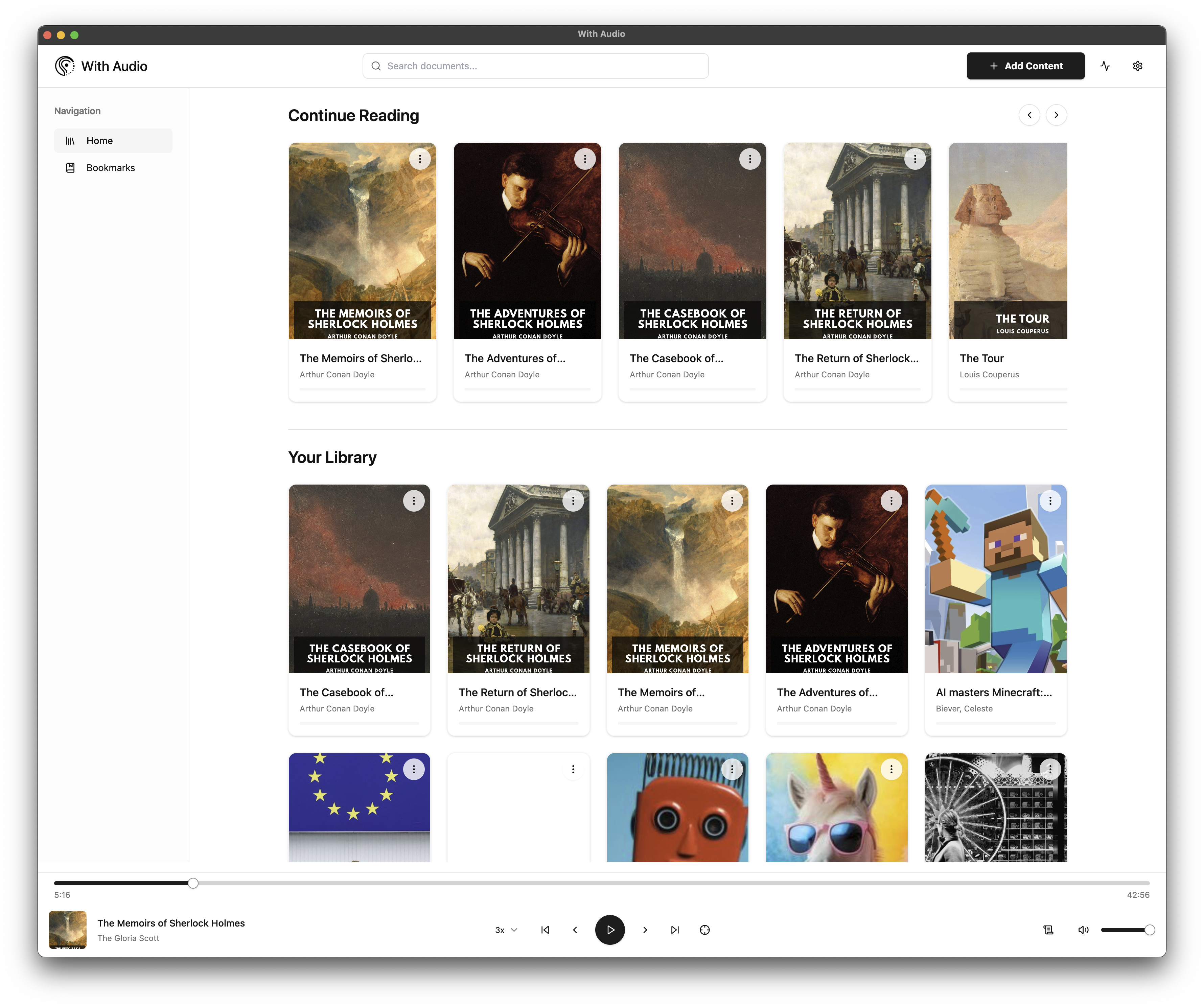Open options menu on The Tour... no, Memoirs card in Continue Reading
The width and height of the screenshot is (1204, 1007).
click(420, 159)
